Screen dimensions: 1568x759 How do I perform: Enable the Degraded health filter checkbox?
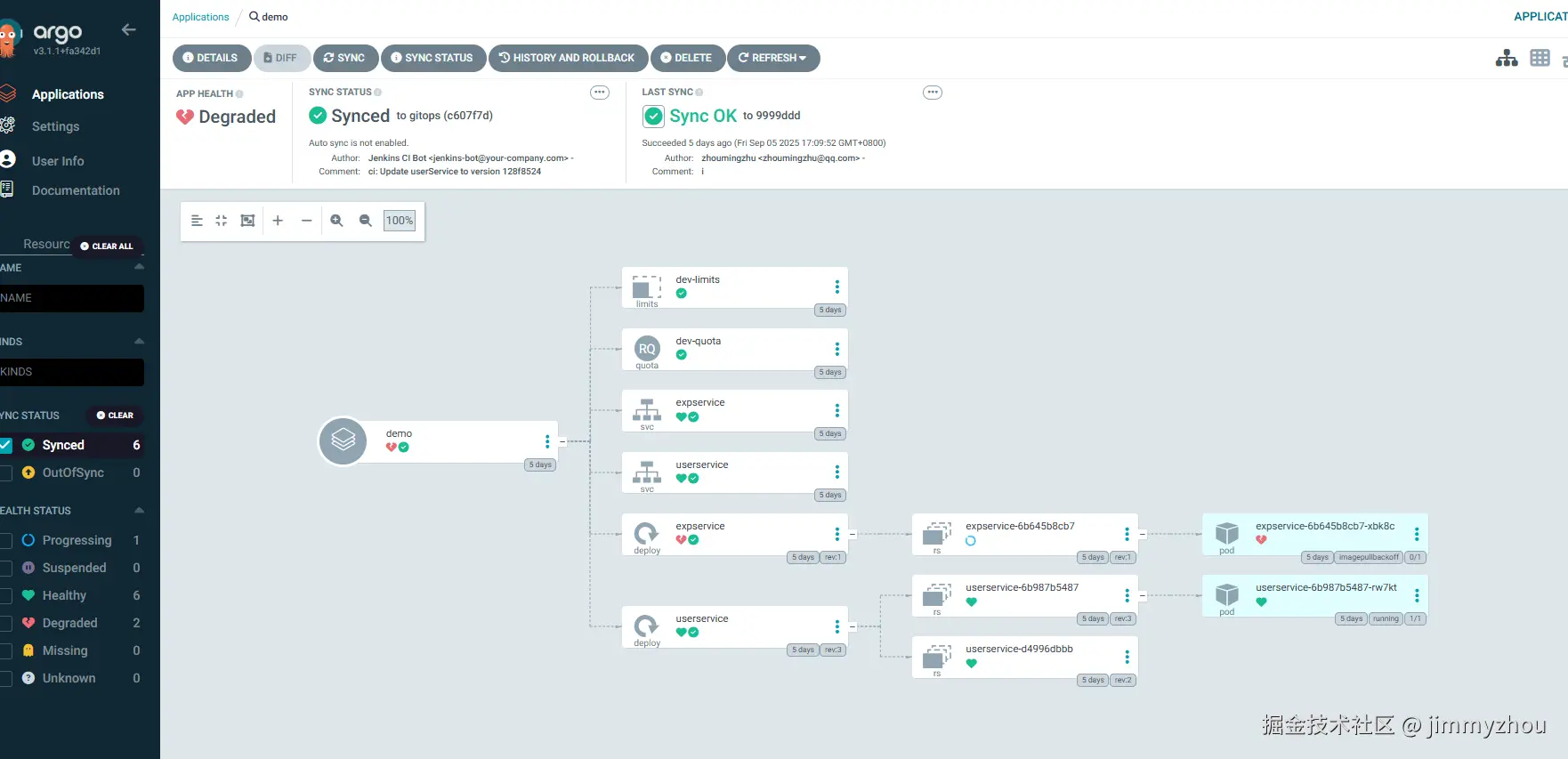(6, 623)
